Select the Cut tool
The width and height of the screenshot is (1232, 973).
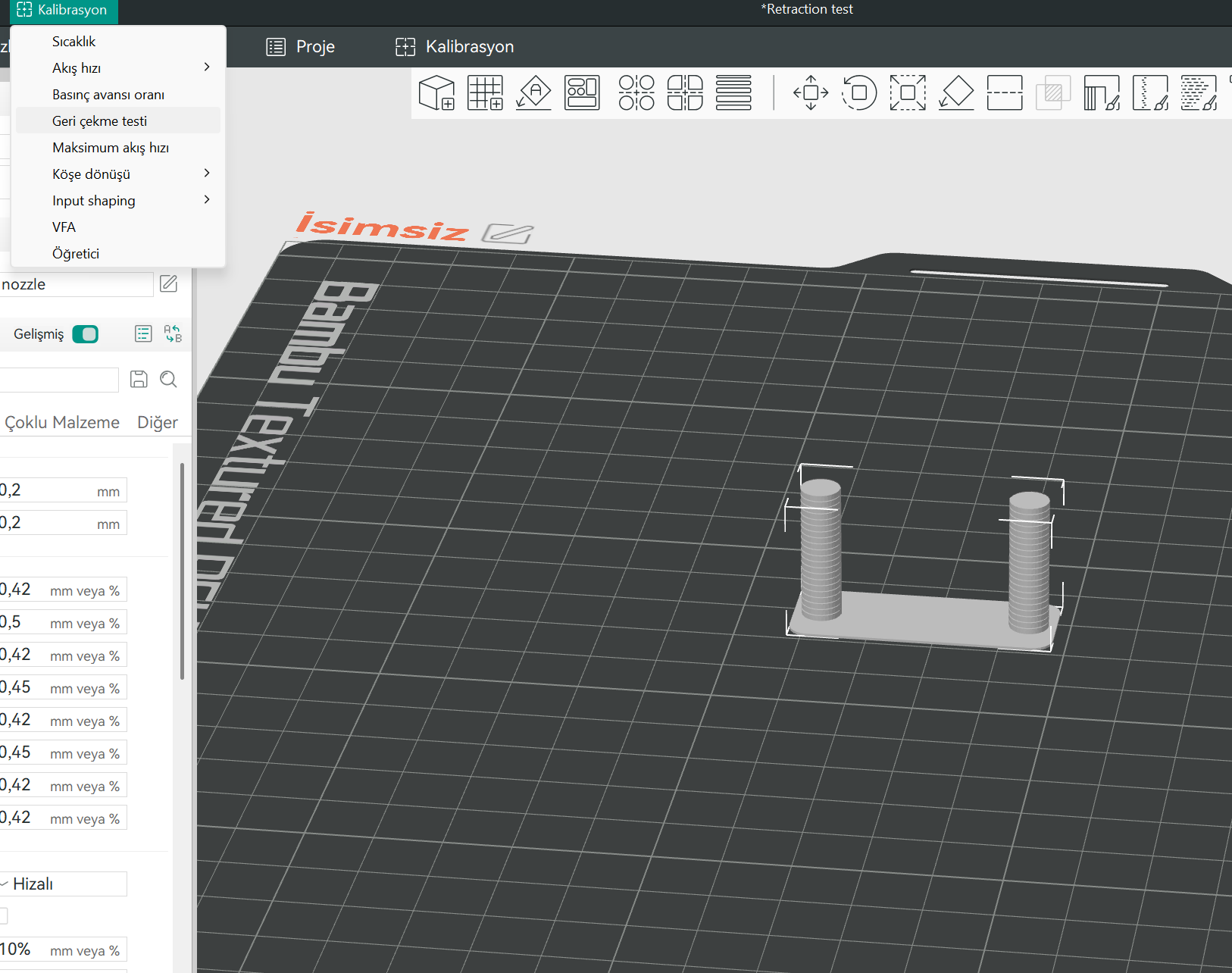click(x=1005, y=93)
